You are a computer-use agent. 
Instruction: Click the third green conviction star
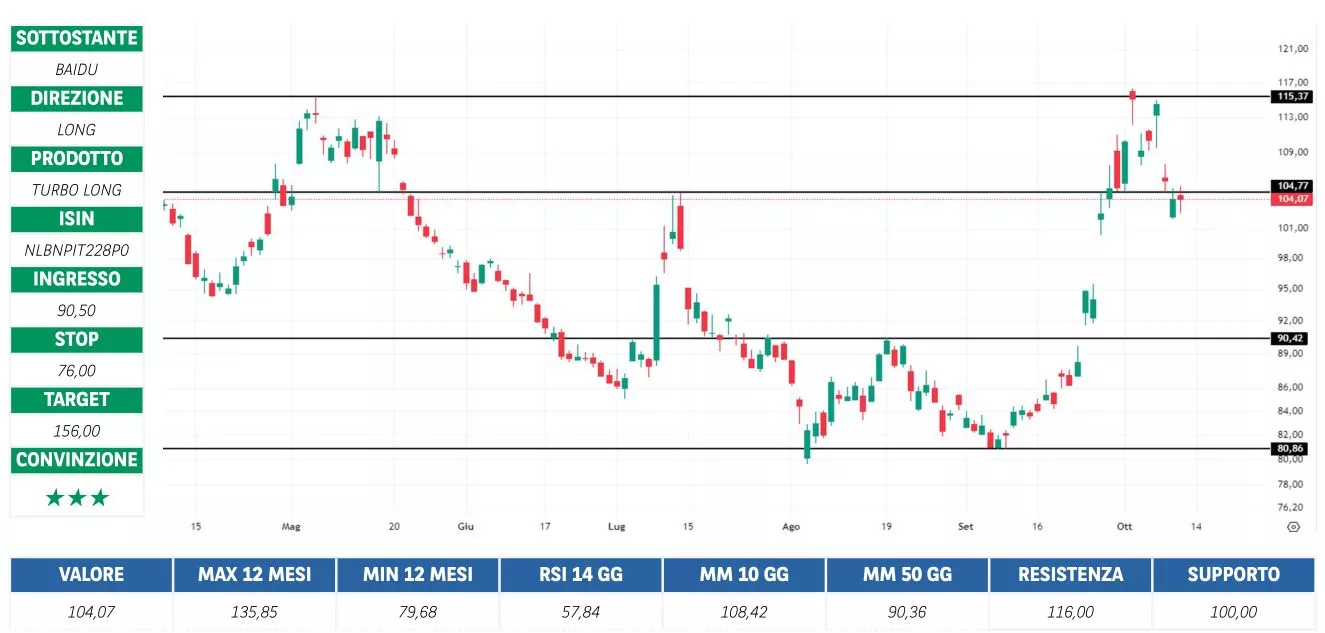tap(99, 498)
